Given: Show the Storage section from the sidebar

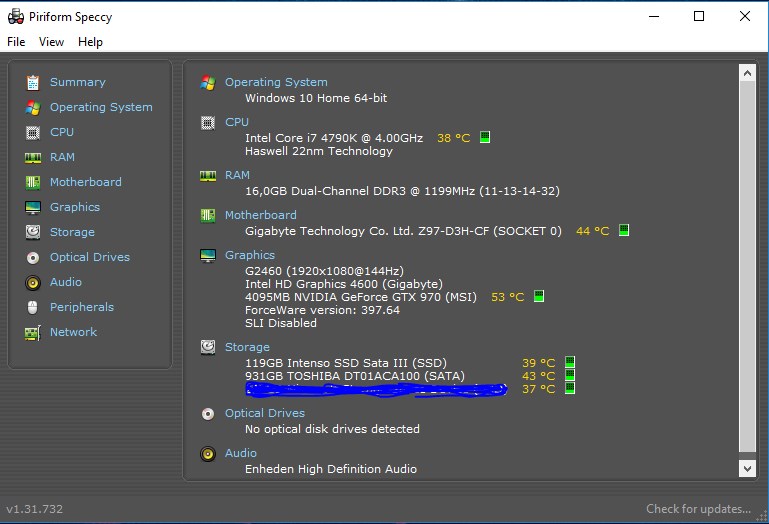Looking at the screenshot, I should pyautogui.click(x=72, y=232).
